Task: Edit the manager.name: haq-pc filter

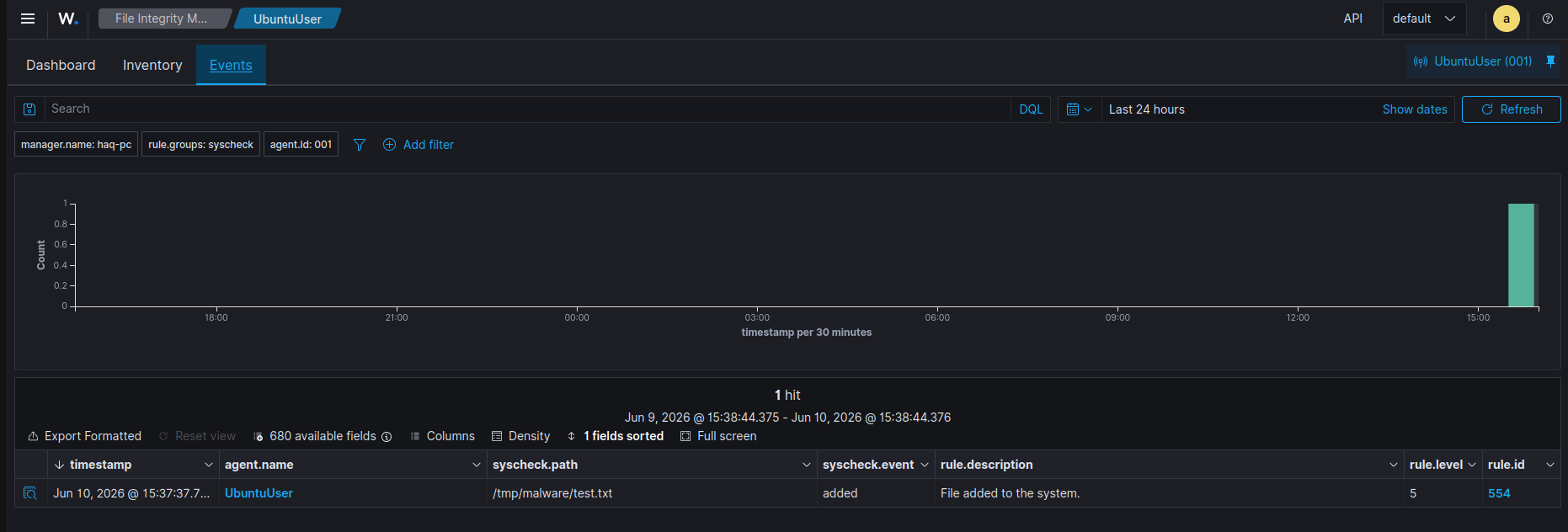Action: click(76, 145)
